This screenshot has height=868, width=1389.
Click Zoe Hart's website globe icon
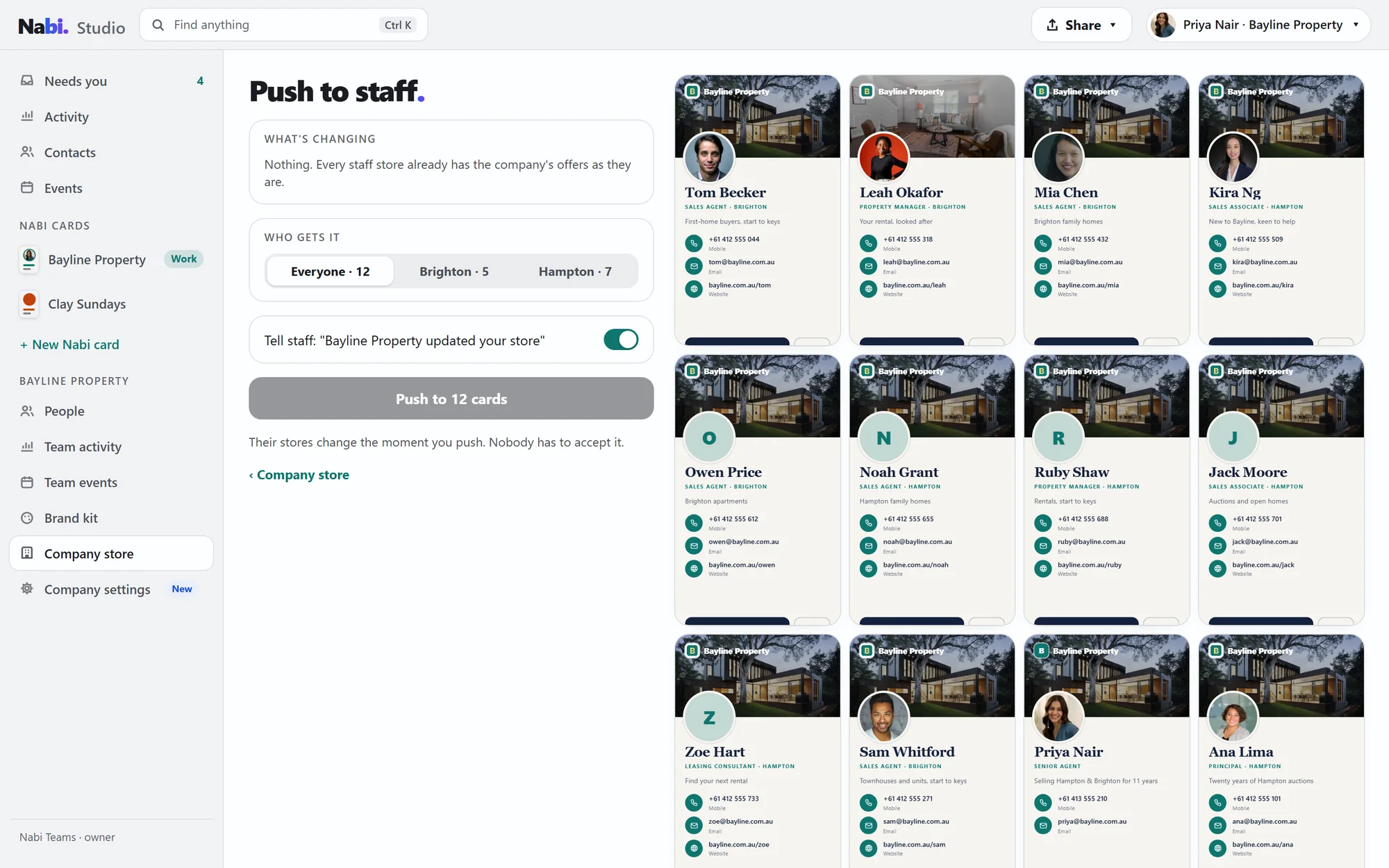(694, 849)
